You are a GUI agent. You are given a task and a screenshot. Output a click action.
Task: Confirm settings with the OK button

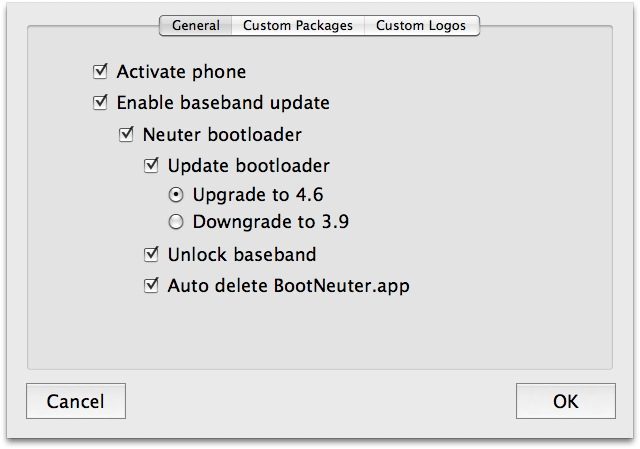coord(565,402)
